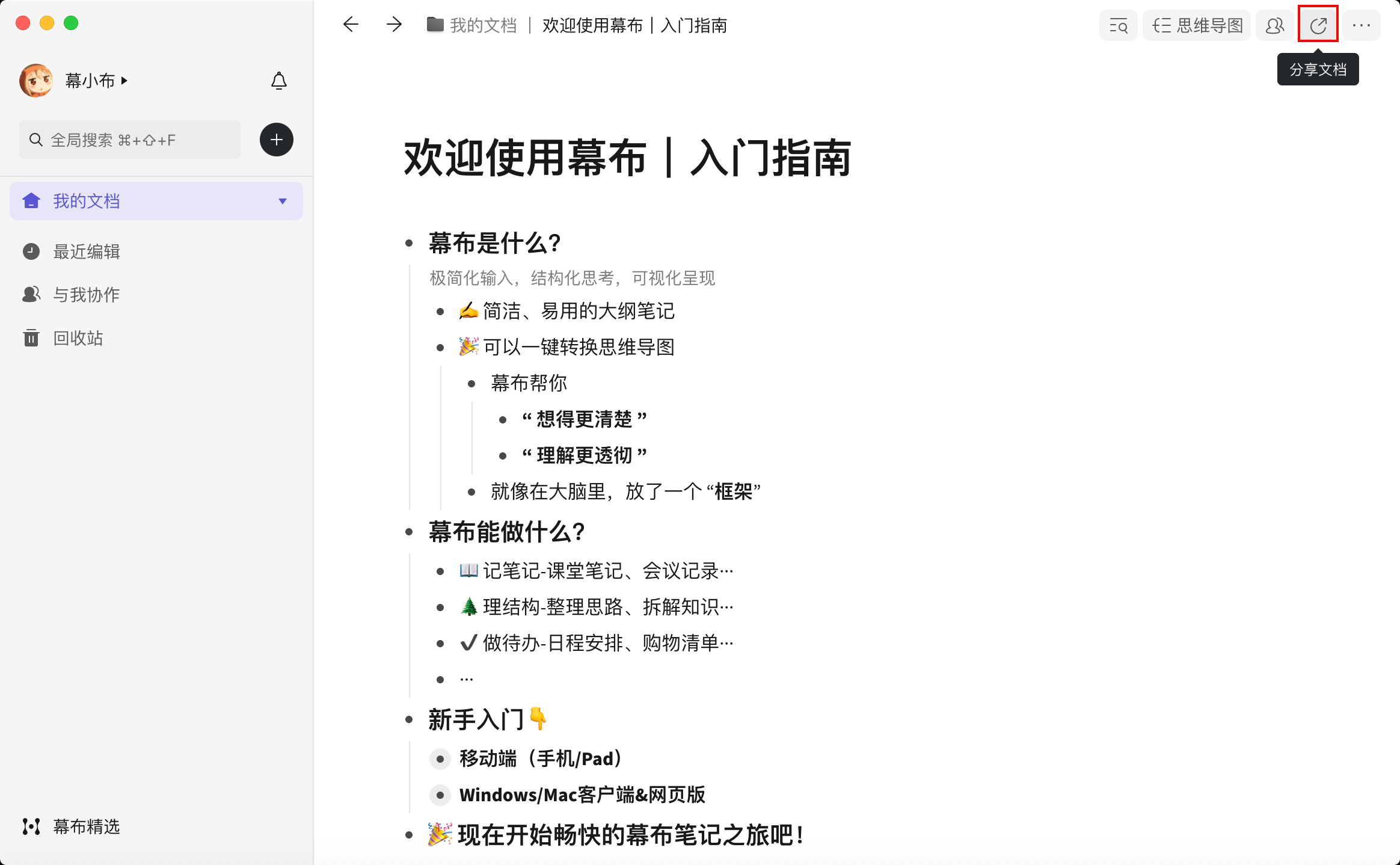Click the line “想得更清楚”
1400x865 pixels.
pos(585,419)
